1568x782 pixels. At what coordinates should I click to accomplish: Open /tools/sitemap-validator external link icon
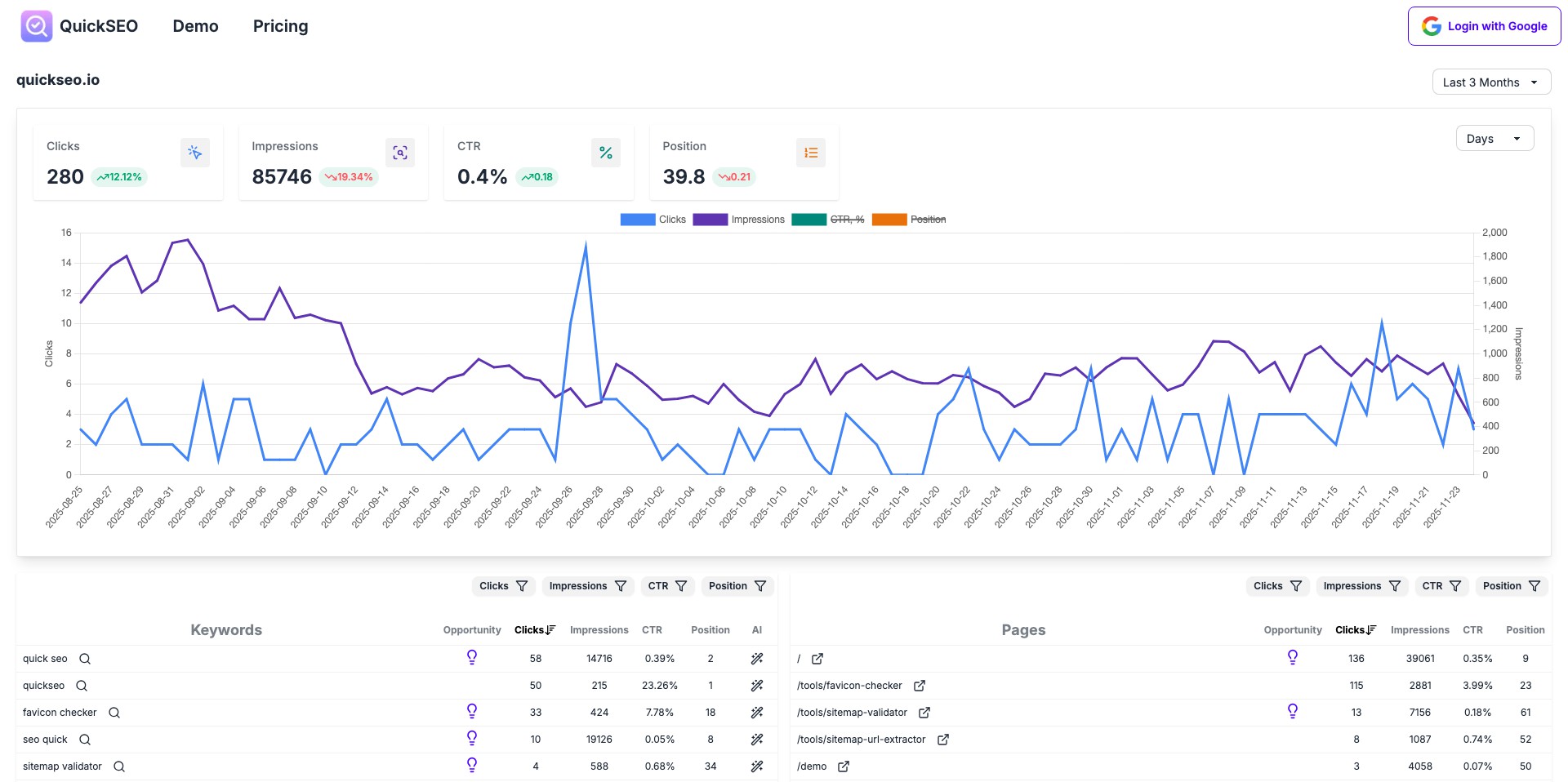pos(924,713)
